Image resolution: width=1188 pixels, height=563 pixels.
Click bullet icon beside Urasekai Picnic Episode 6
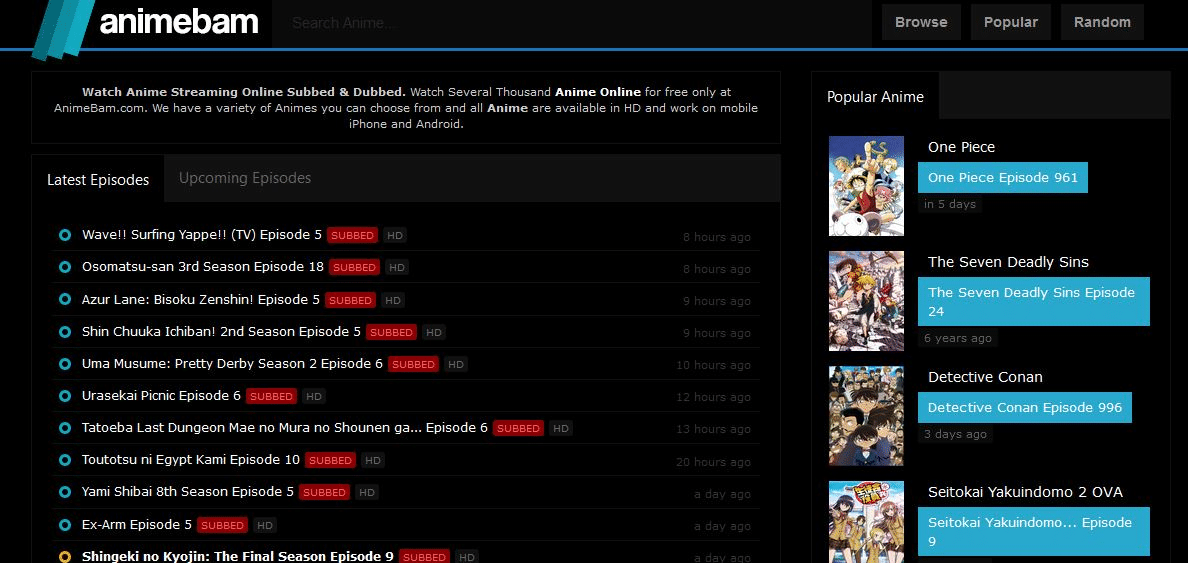[x=65, y=396]
